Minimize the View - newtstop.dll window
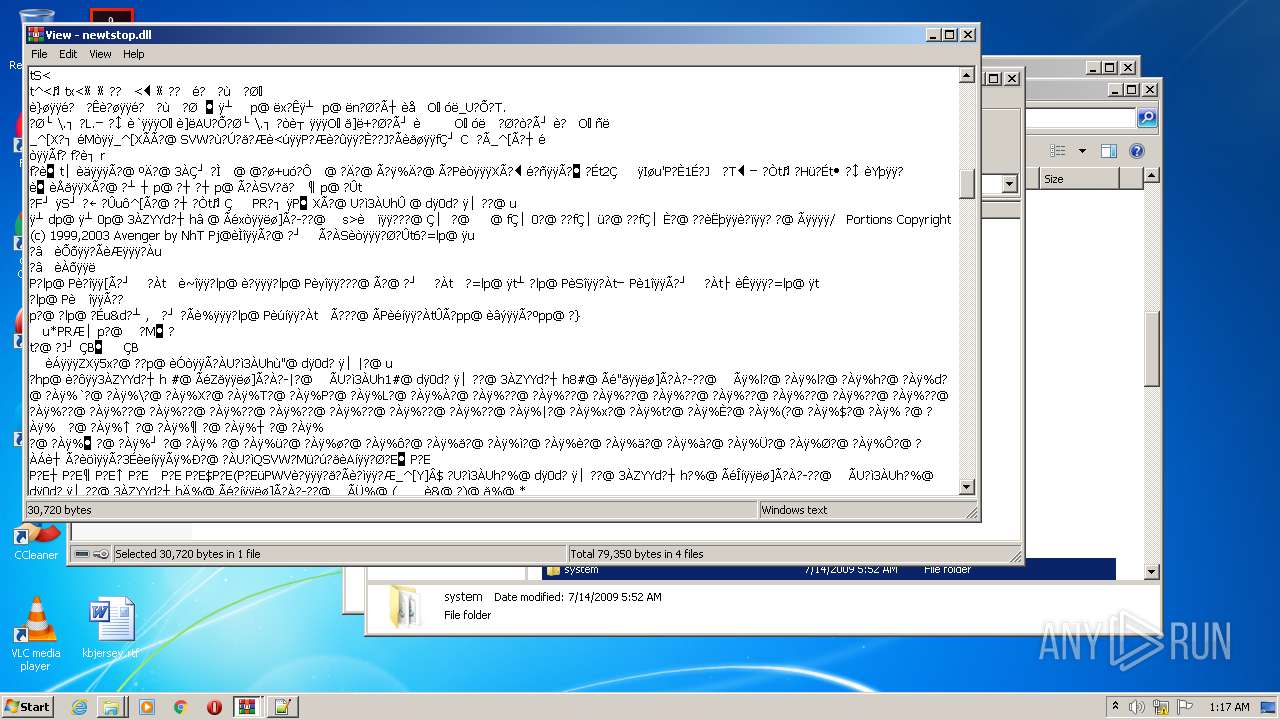 [931, 34]
